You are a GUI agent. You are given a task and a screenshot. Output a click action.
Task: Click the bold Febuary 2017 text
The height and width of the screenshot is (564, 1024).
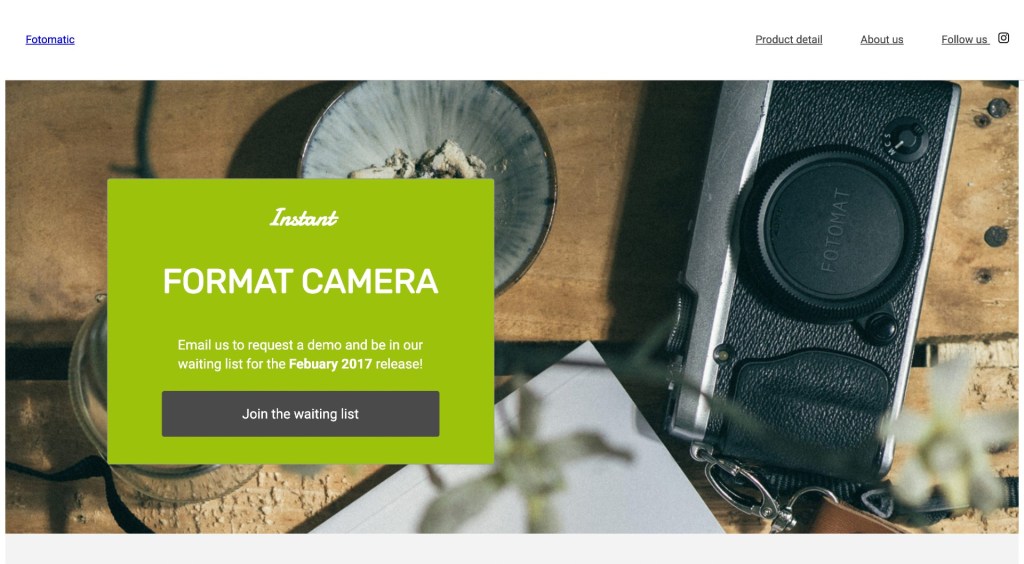(x=330, y=364)
